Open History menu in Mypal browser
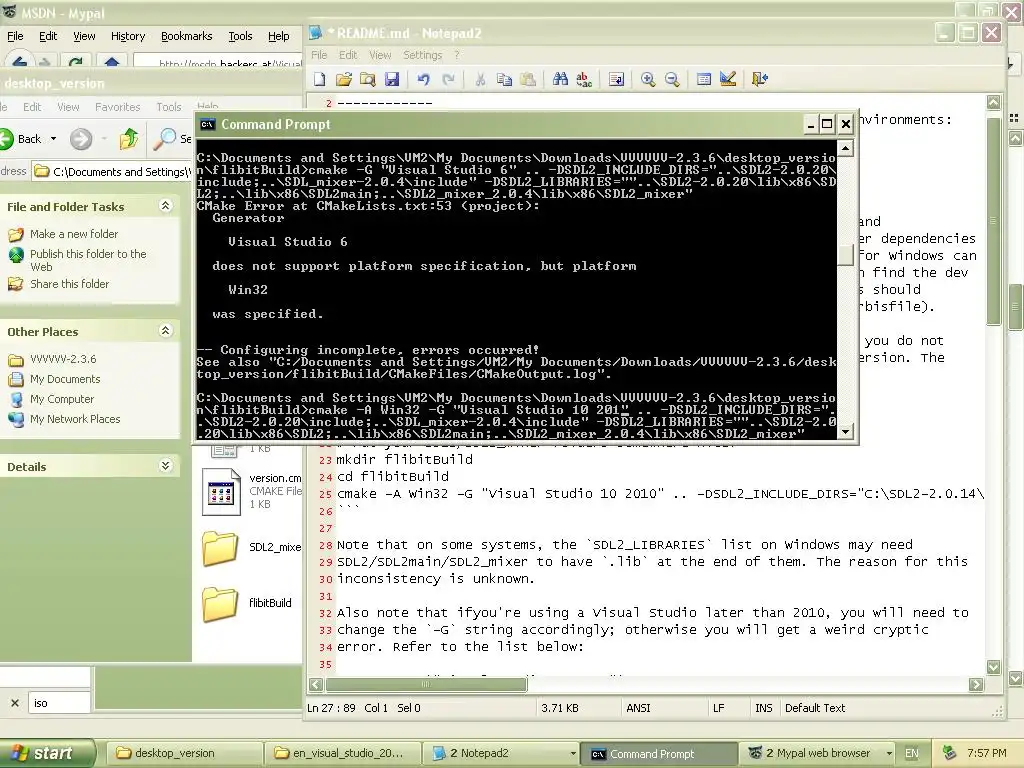The width and height of the screenshot is (1024, 768). [128, 37]
